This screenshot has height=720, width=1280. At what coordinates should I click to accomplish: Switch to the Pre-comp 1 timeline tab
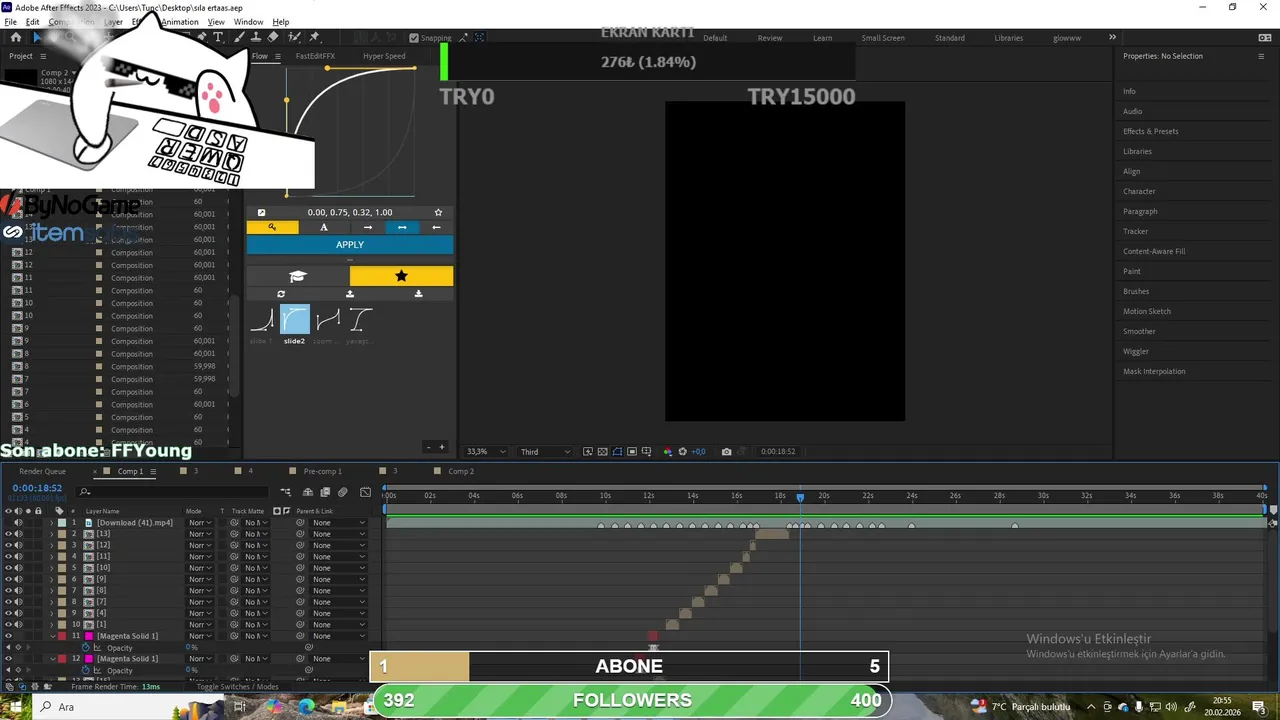click(x=322, y=471)
